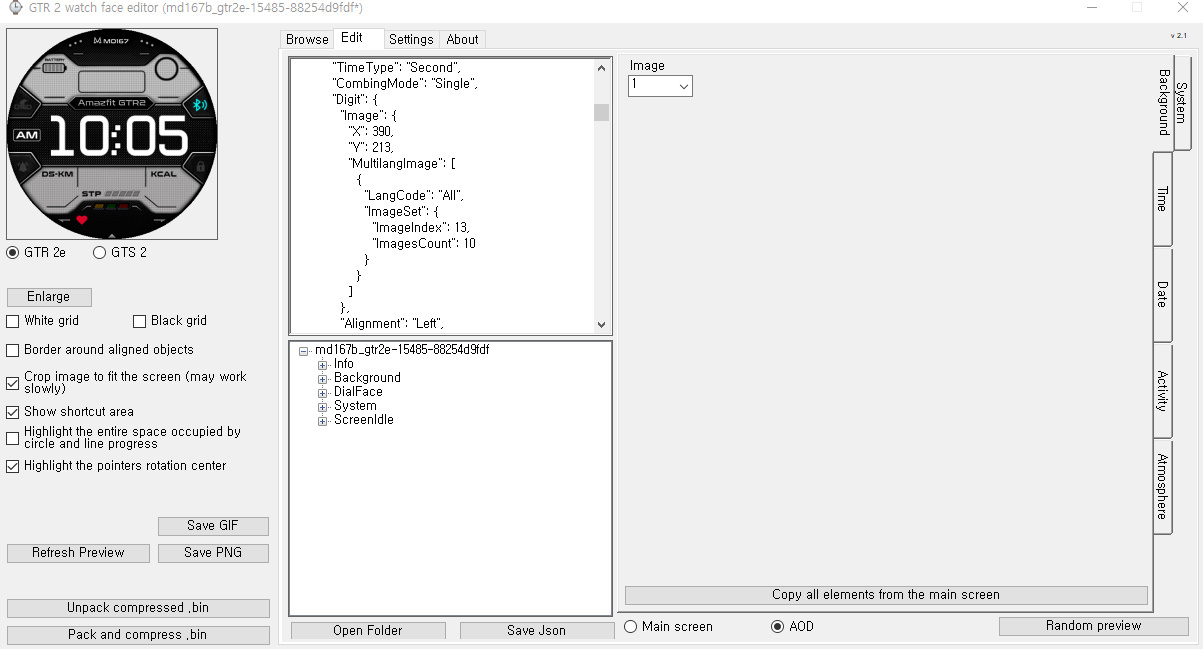Screen dimensions: 1203x649
Task: Click the Open Folder button
Action: coord(368,631)
